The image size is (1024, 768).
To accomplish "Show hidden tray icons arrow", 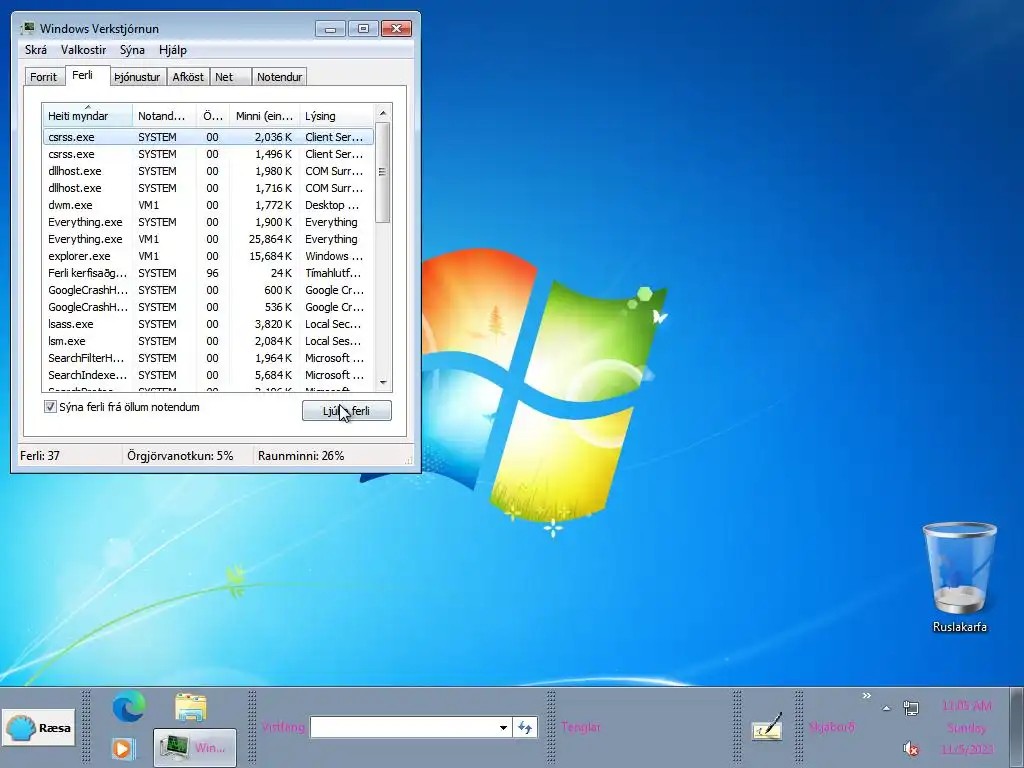I will click(x=886, y=708).
